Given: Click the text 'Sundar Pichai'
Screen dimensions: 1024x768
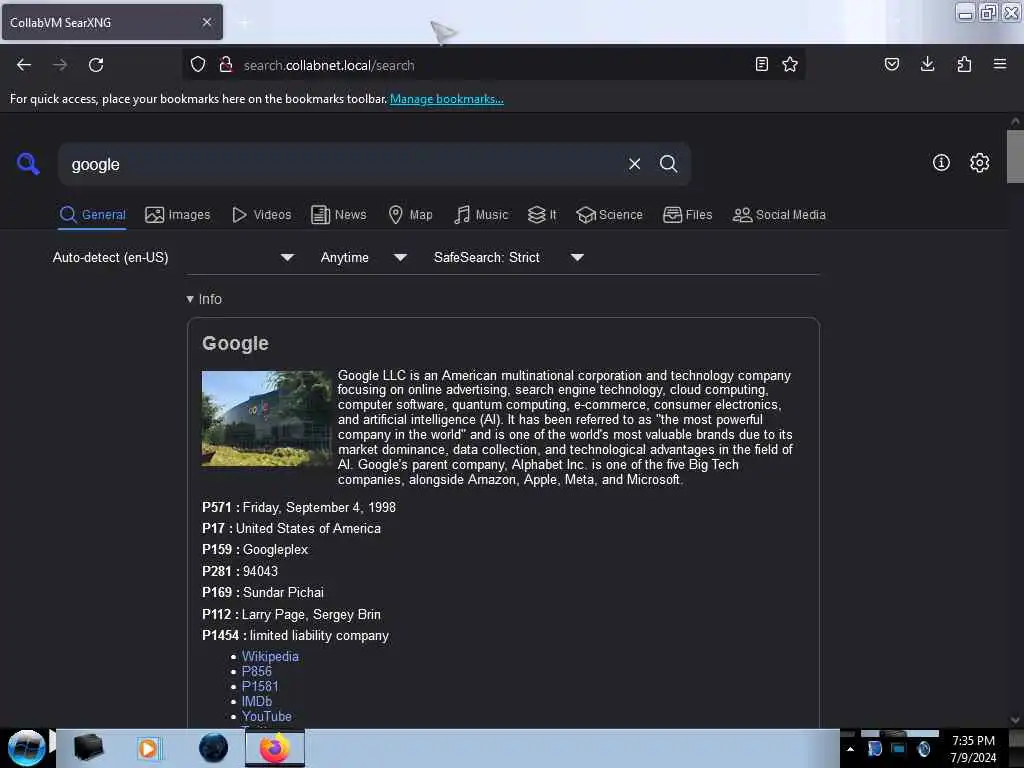Looking at the screenshot, I should (x=283, y=592).
